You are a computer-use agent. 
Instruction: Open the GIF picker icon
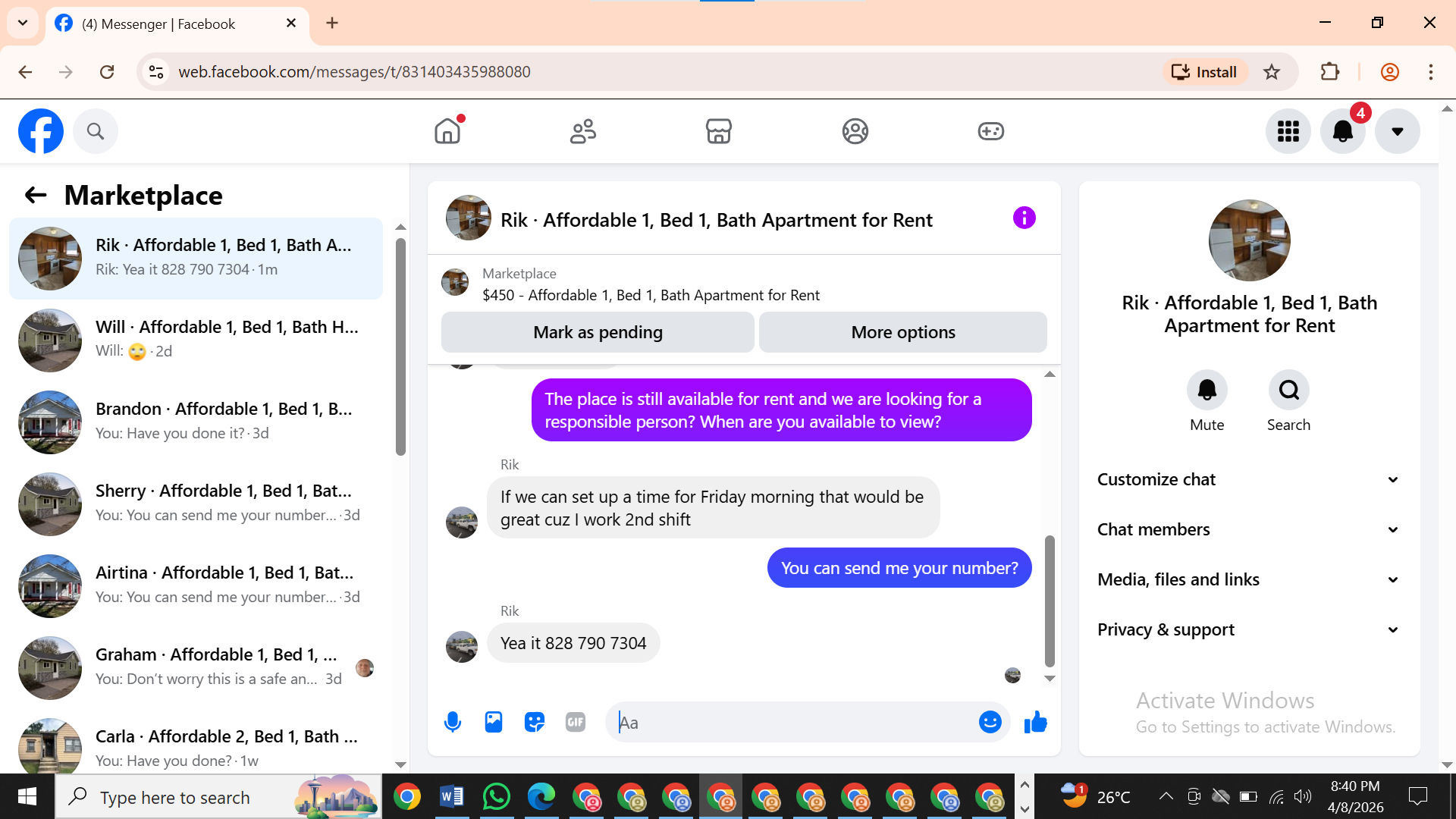coord(576,722)
